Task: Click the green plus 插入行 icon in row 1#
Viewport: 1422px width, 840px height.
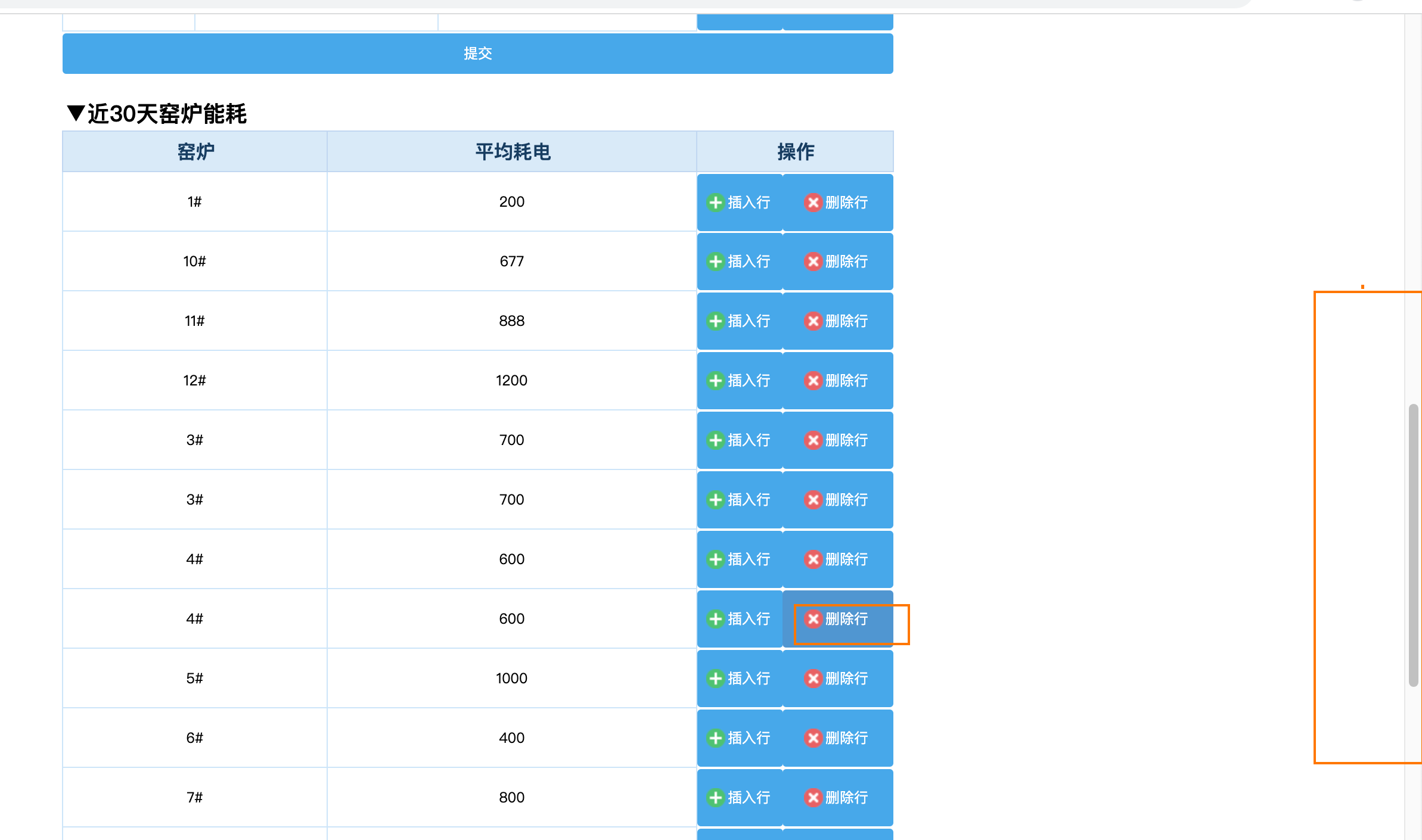Action: click(715, 203)
